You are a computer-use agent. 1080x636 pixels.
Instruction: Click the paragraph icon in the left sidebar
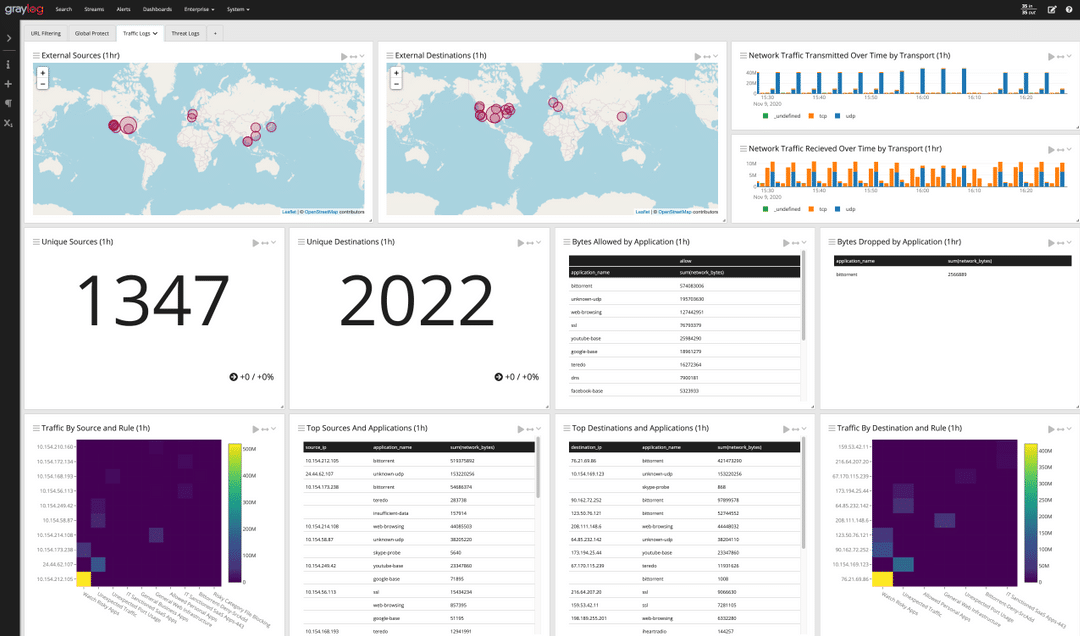click(x=8, y=103)
